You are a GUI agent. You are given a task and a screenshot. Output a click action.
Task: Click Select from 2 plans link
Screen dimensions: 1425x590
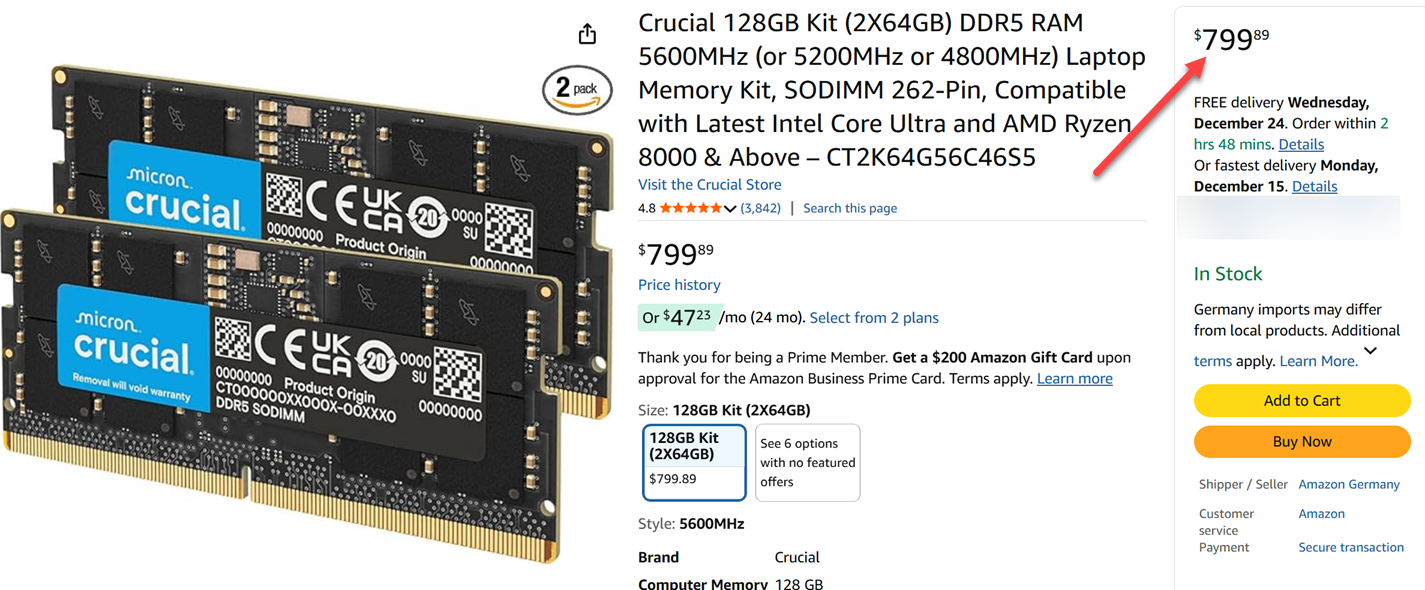point(874,318)
